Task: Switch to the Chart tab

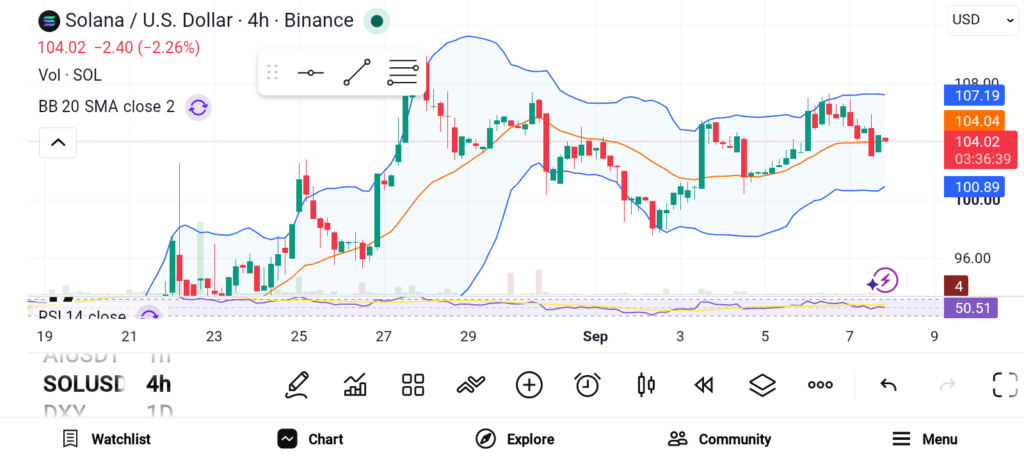Action: pyautogui.click(x=310, y=439)
